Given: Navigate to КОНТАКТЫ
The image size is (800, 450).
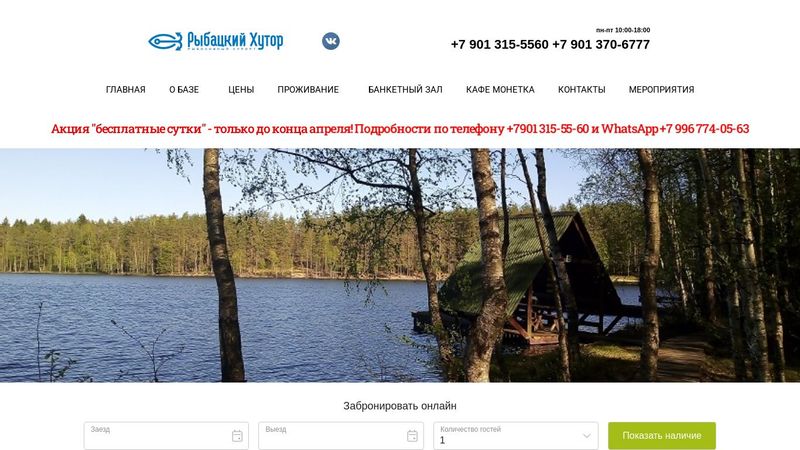Looking at the screenshot, I should click(582, 89).
